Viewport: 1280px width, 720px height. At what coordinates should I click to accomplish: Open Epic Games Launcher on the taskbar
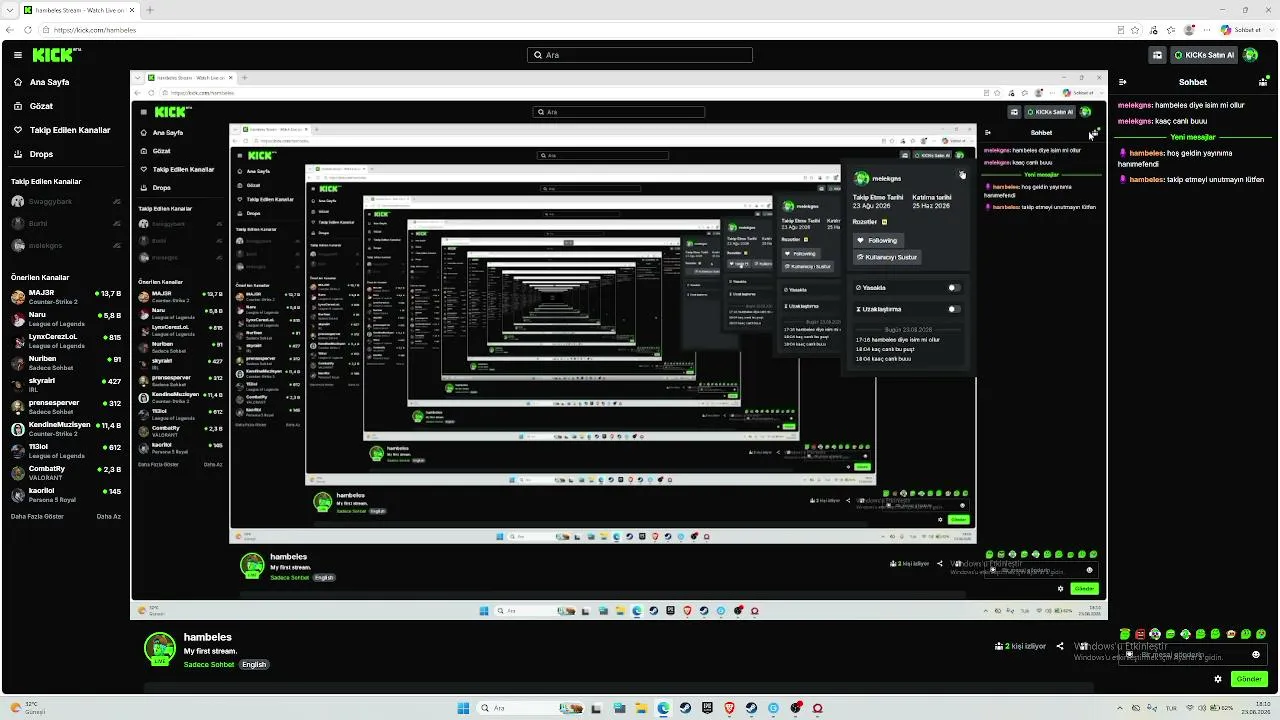click(707, 708)
